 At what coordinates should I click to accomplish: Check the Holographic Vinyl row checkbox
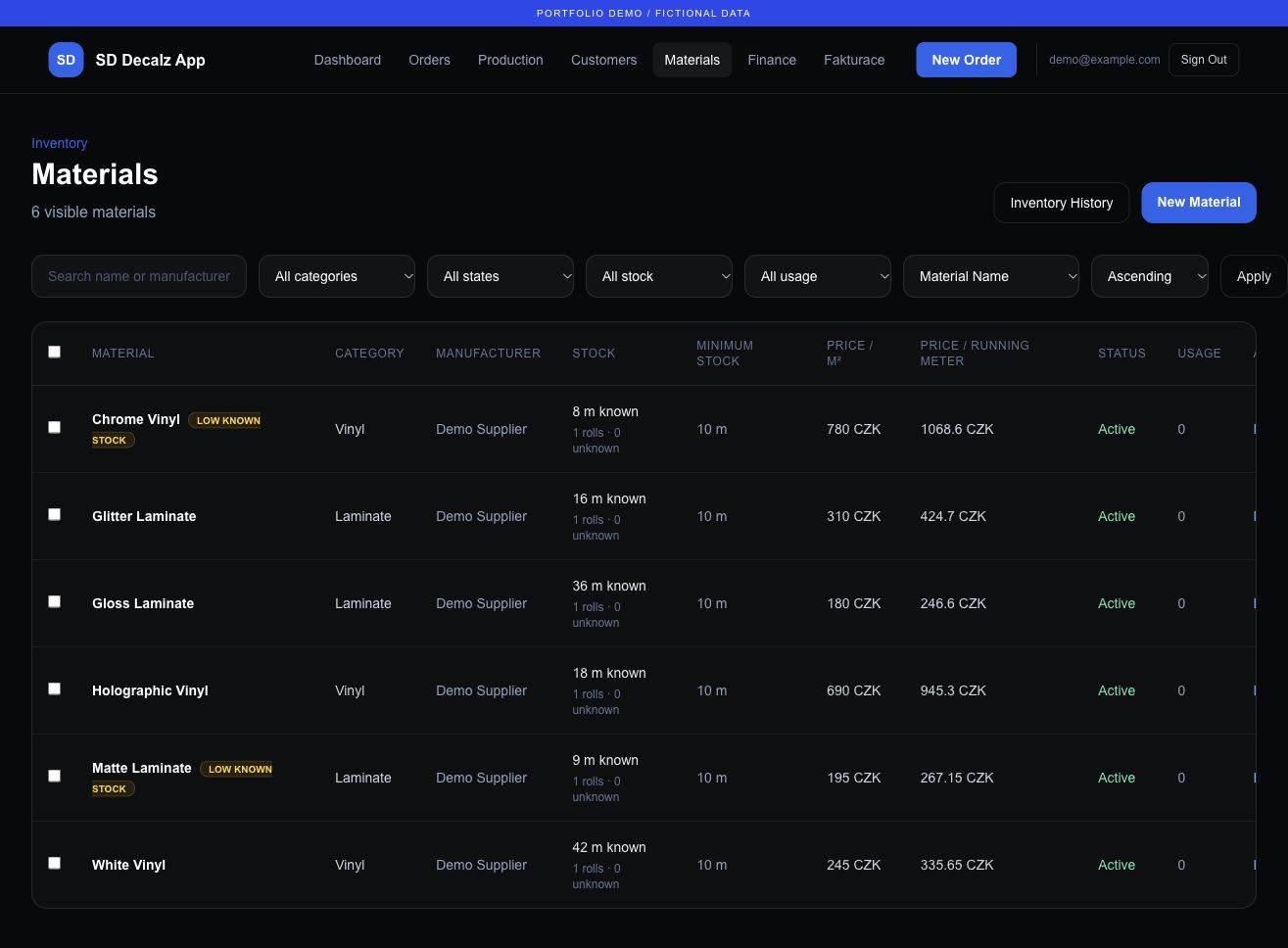(55, 688)
